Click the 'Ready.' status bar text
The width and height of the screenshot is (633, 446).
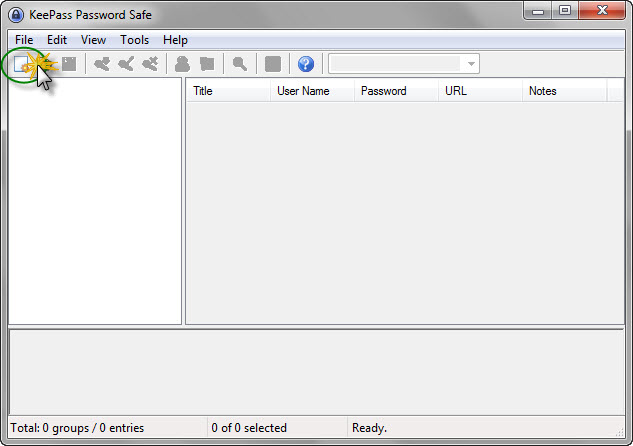pos(369,428)
